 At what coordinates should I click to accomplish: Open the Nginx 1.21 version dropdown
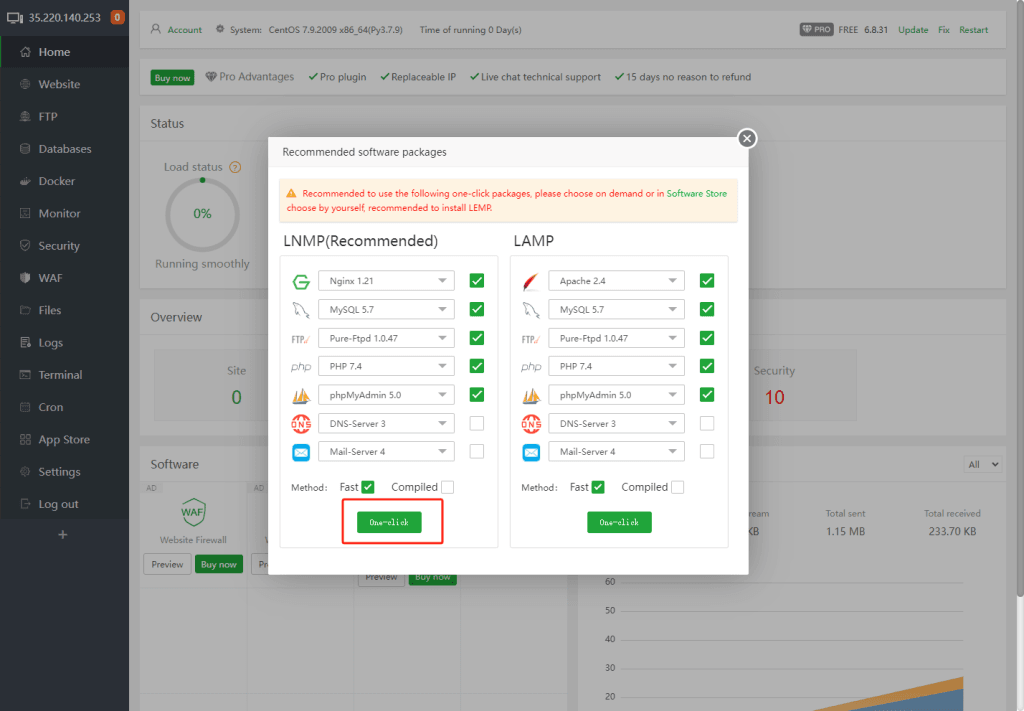[386, 282]
